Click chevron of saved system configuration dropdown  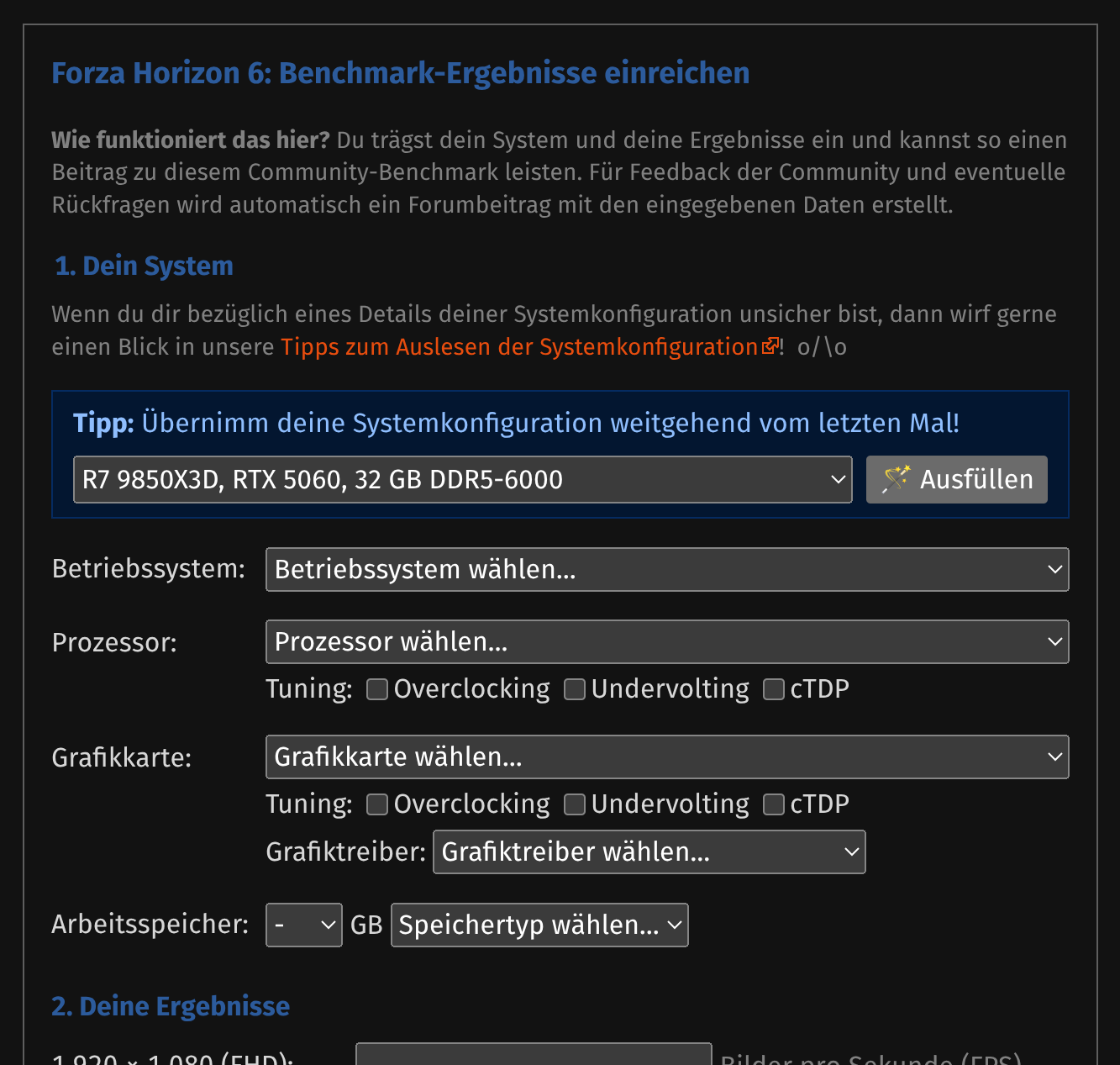point(838,480)
